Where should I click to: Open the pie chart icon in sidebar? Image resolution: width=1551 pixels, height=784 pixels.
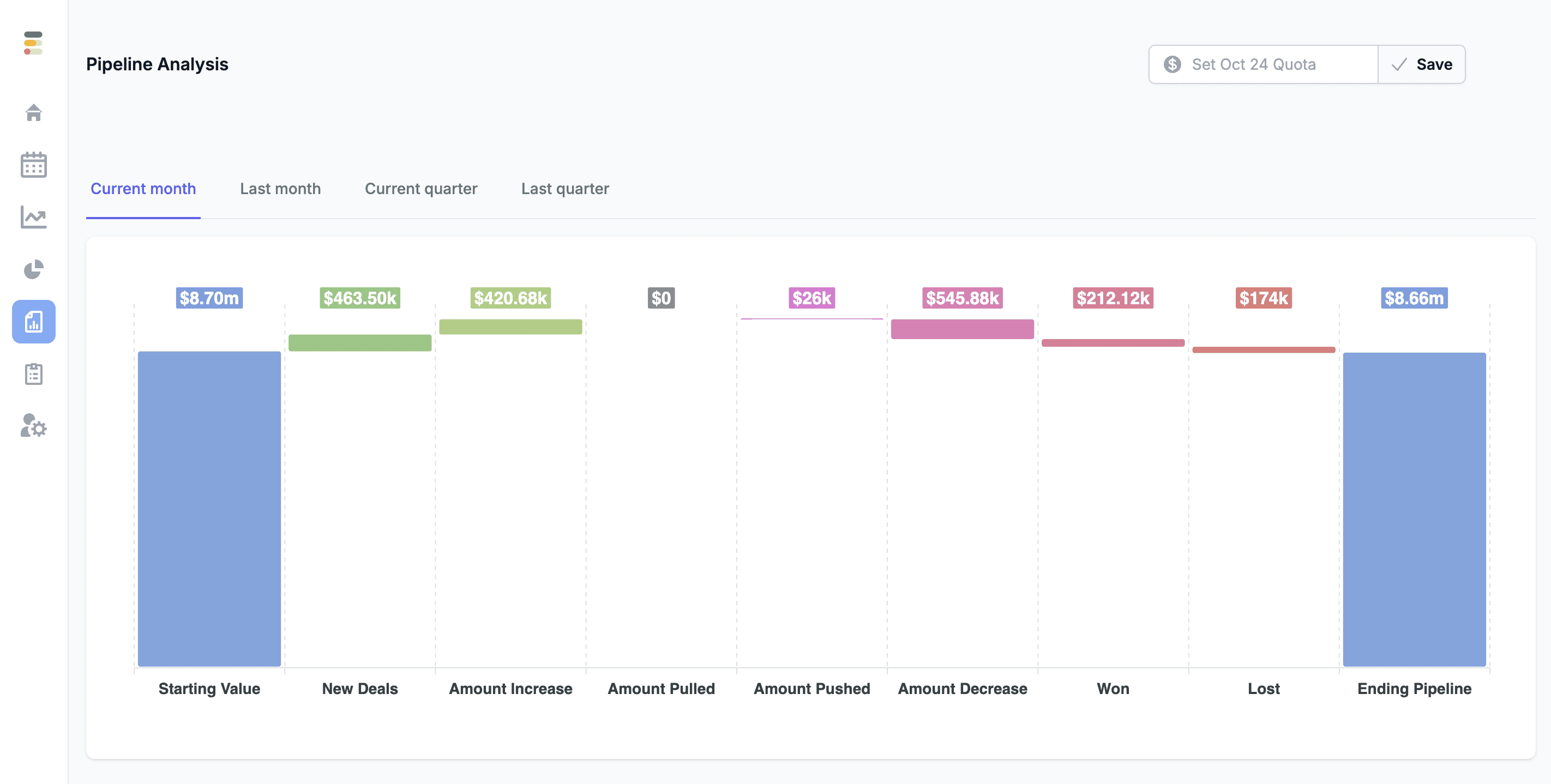pyautogui.click(x=34, y=269)
